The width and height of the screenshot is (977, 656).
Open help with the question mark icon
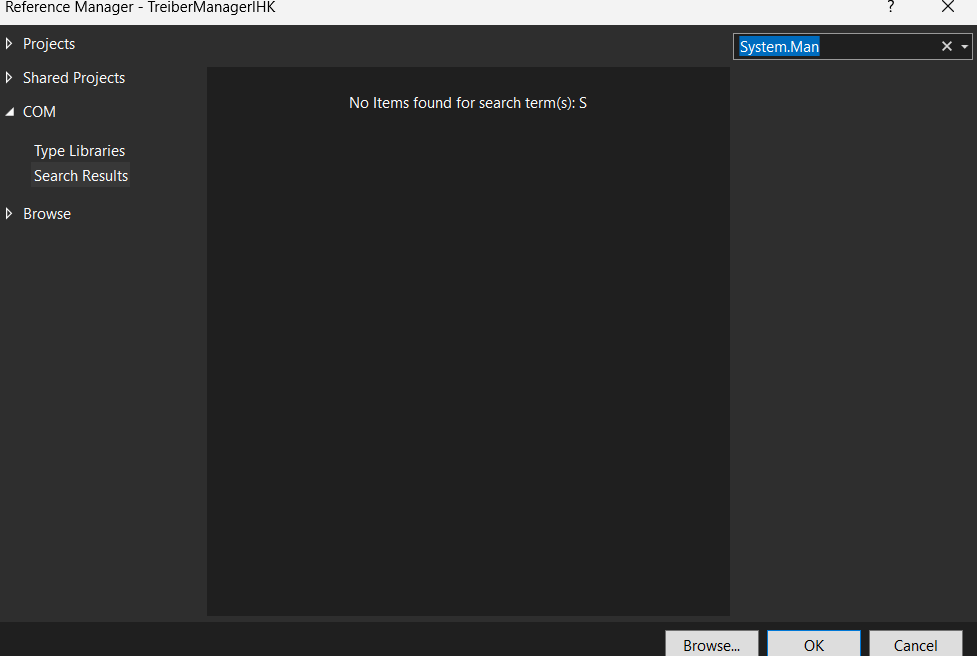[x=890, y=7]
